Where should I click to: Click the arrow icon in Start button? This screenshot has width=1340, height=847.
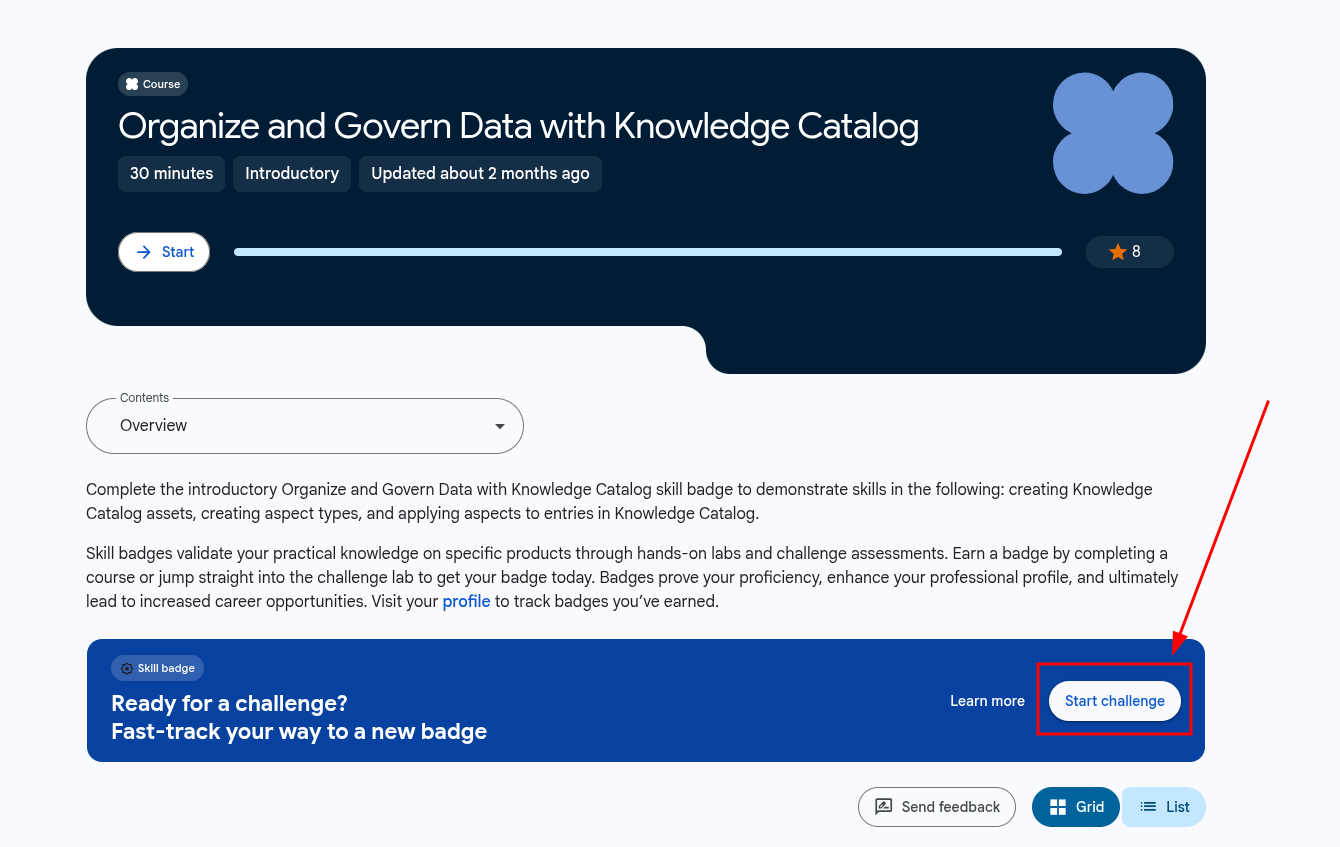click(144, 252)
